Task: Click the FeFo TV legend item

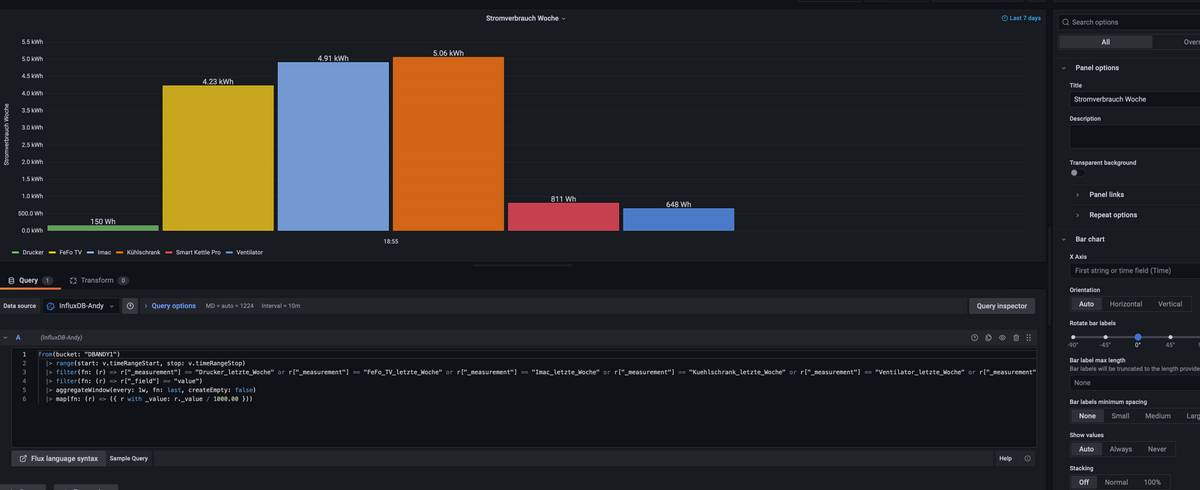Action: pos(65,253)
